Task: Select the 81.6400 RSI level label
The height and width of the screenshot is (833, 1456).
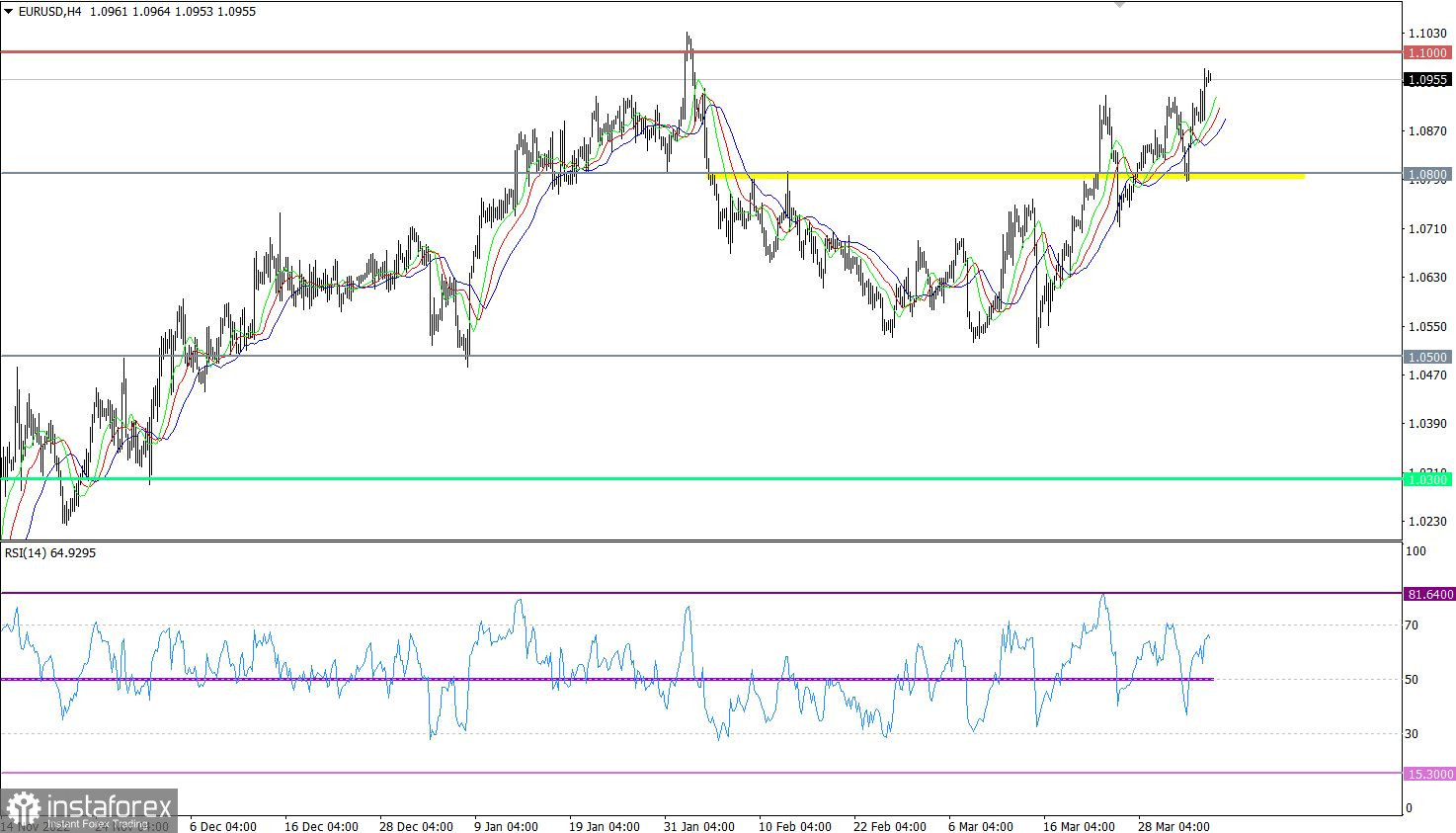Action: (x=1429, y=594)
